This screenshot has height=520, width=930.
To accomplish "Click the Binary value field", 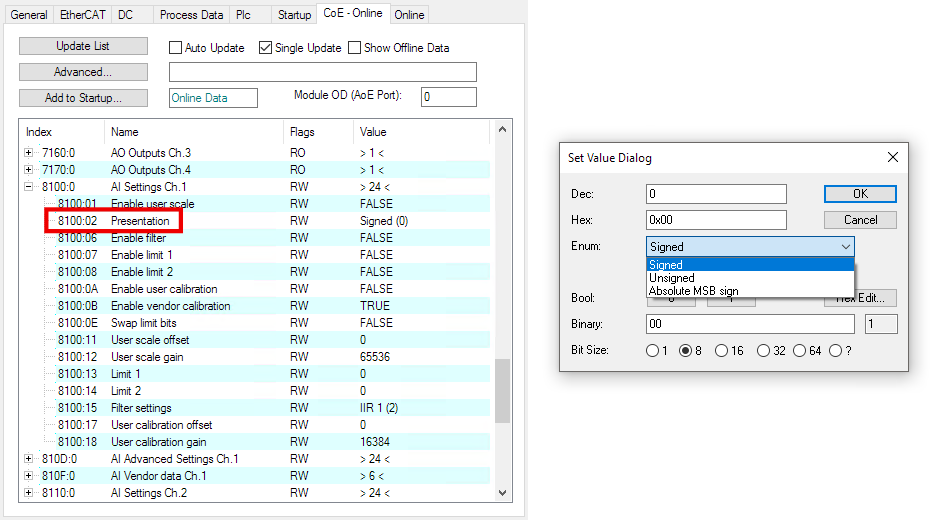I will pos(750,324).
